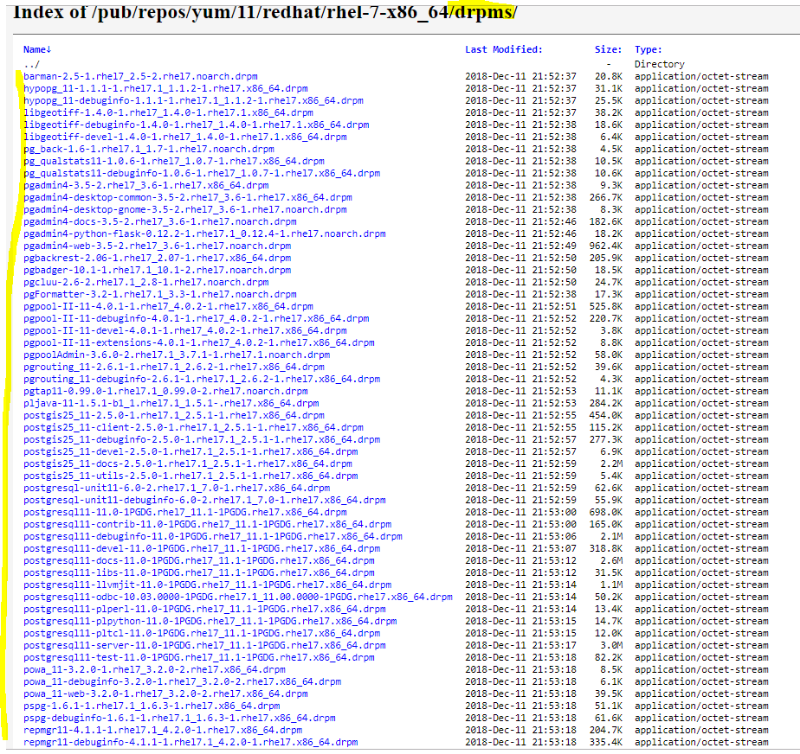
Task: Go to parent directory ../ link
Action: pyautogui.click(x=32, y=64)
